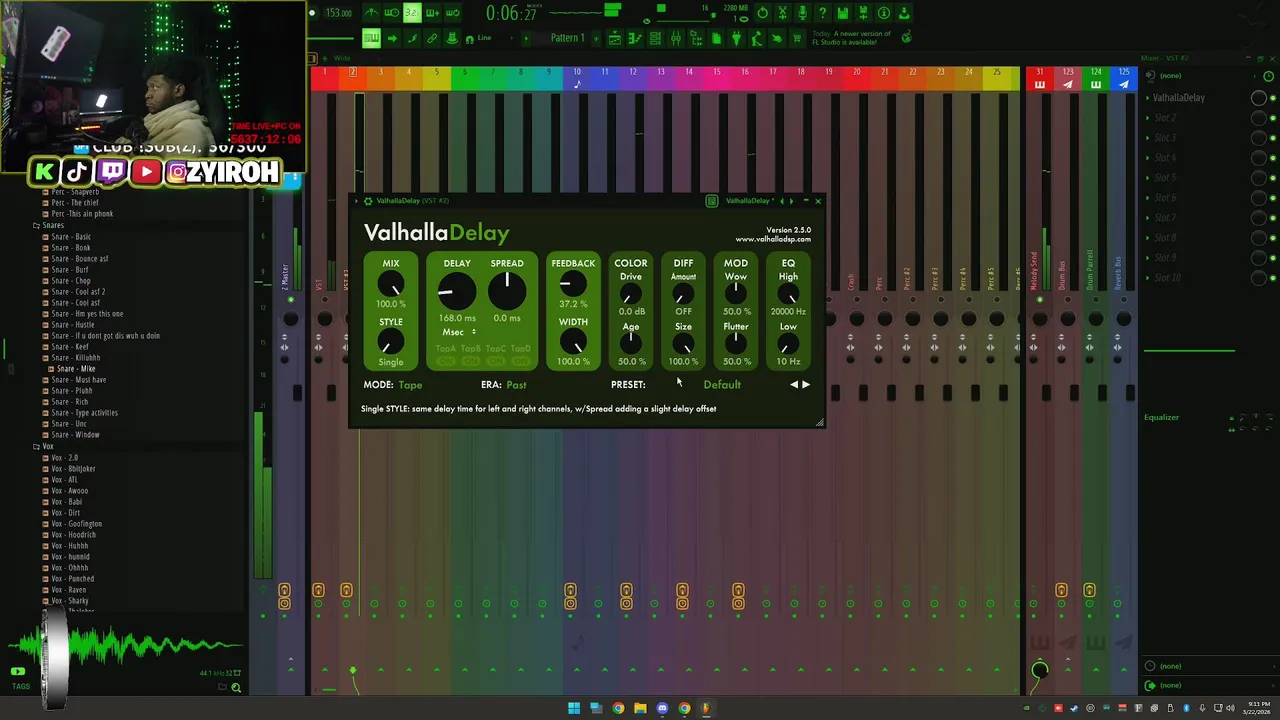Screen dimensions: 1280x720
Task: Add new pattern with plus button
Action: click(596, 38)
